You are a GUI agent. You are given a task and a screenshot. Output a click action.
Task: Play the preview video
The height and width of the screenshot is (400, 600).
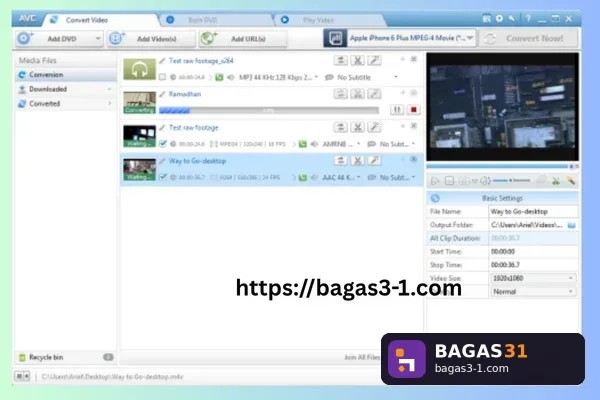pyautogui.click(x=435, y=181)
